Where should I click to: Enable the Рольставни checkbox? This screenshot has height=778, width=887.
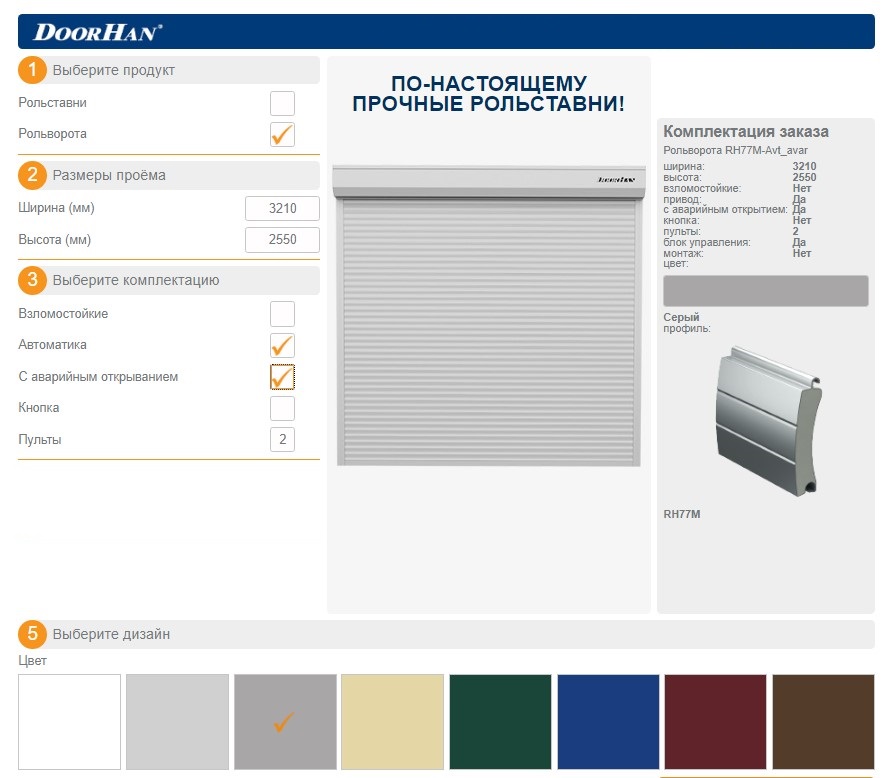click(x=282, y=103)
